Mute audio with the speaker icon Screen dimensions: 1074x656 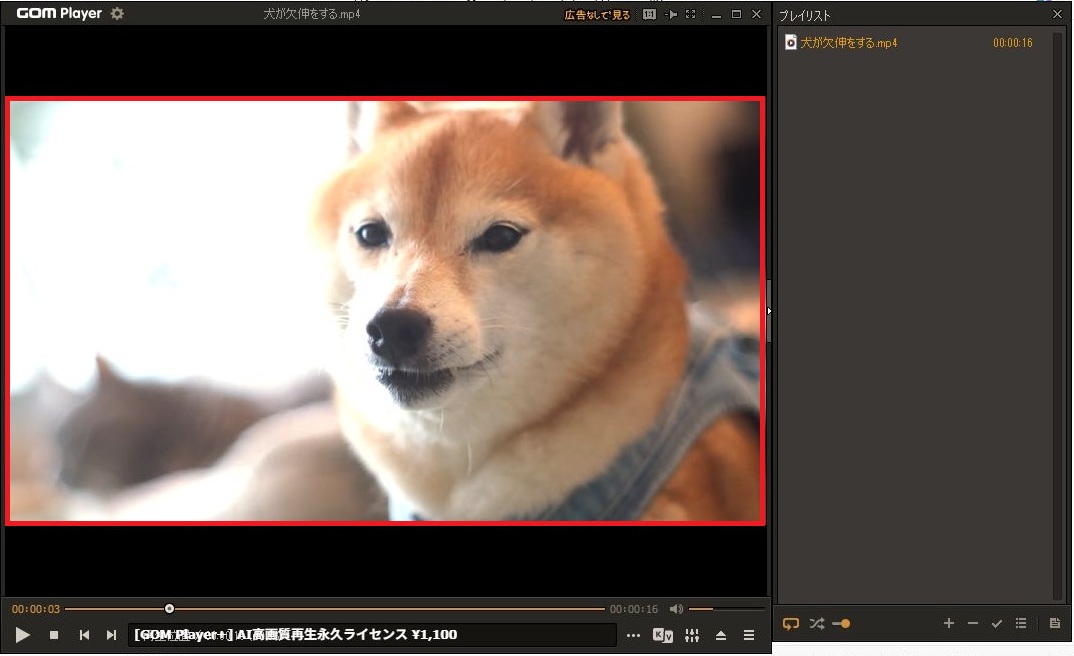[x=676, y=609]
